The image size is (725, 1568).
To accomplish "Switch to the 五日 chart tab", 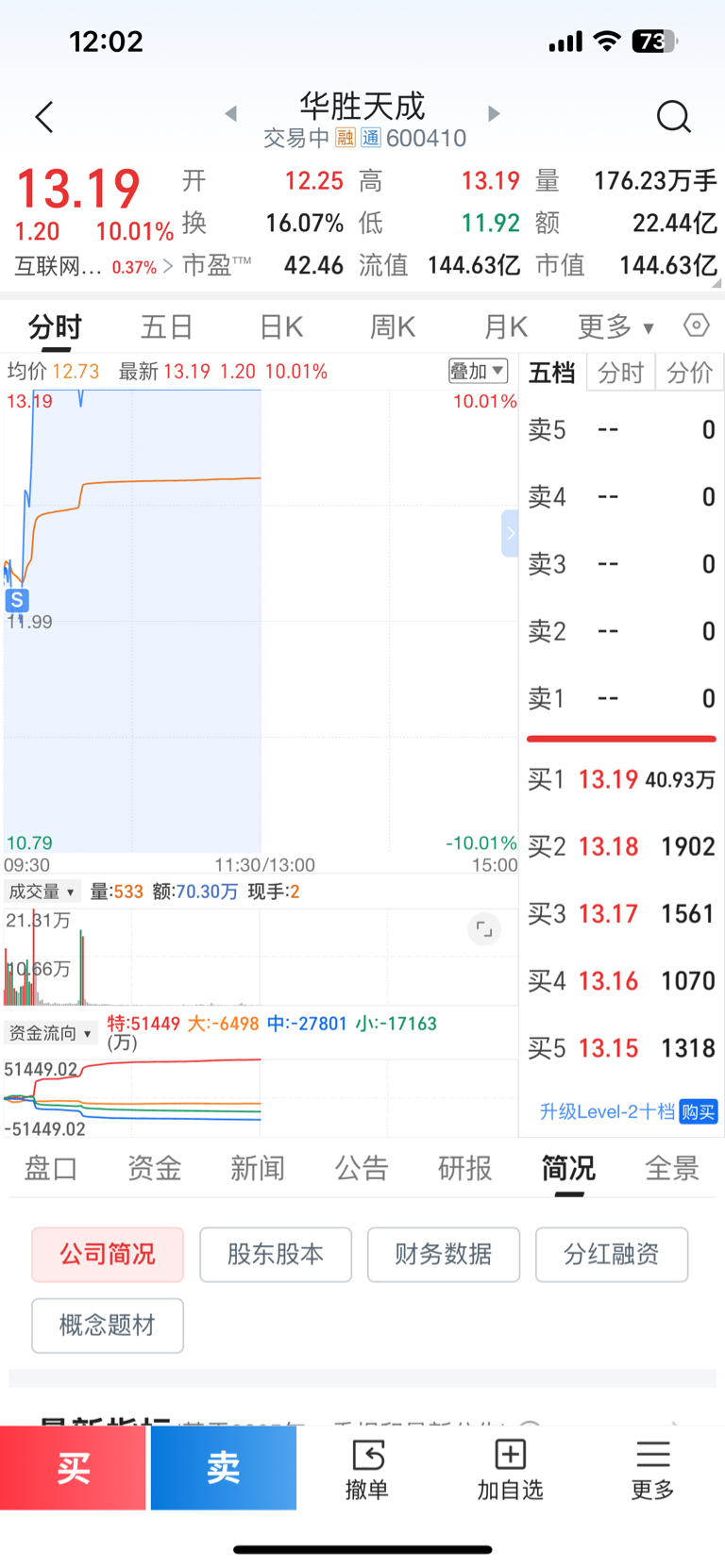I will [167, 326].
